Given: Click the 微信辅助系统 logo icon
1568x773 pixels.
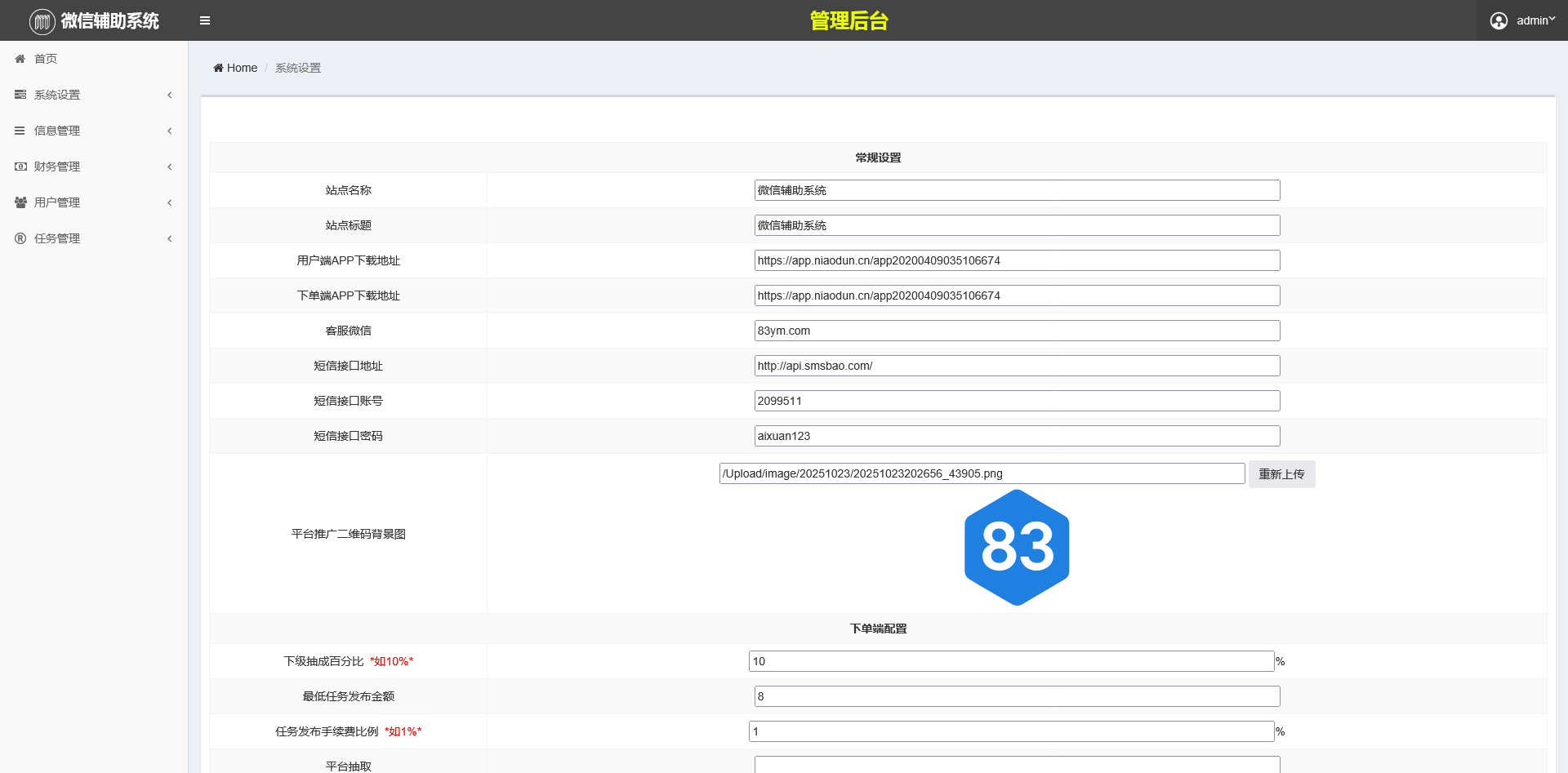Looking at the screenshot, I should pos(42,21).
